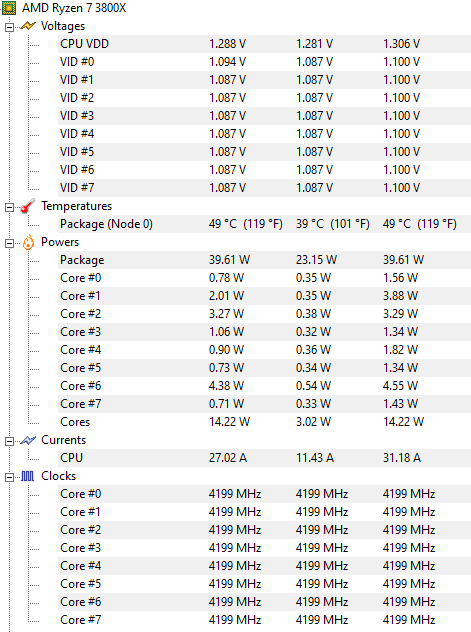The image size is (471, 632).
Task: Select Core #3 under Clocks
Action: coord(264,548)
